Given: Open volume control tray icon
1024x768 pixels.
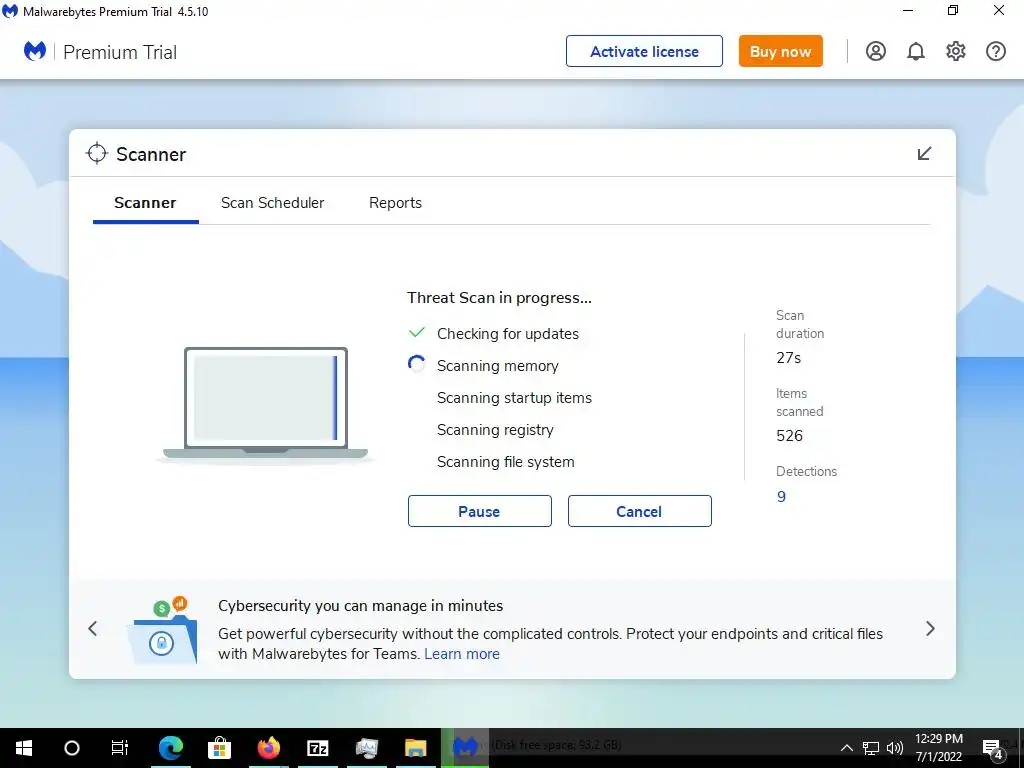Looking at the screenshot, I should click(895, 748).
